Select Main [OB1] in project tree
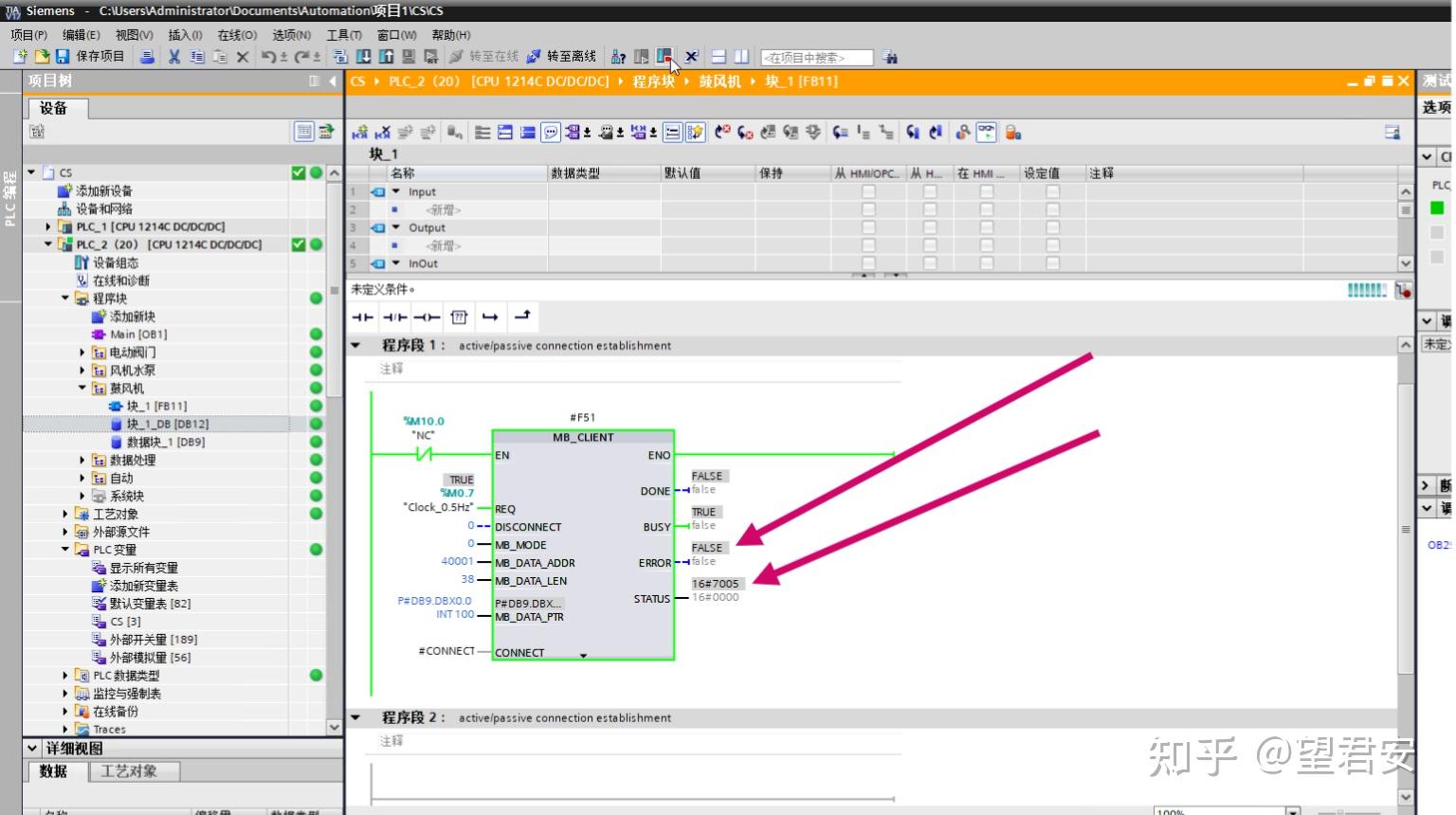This screenshot has width=1456, height=815. 138,335
